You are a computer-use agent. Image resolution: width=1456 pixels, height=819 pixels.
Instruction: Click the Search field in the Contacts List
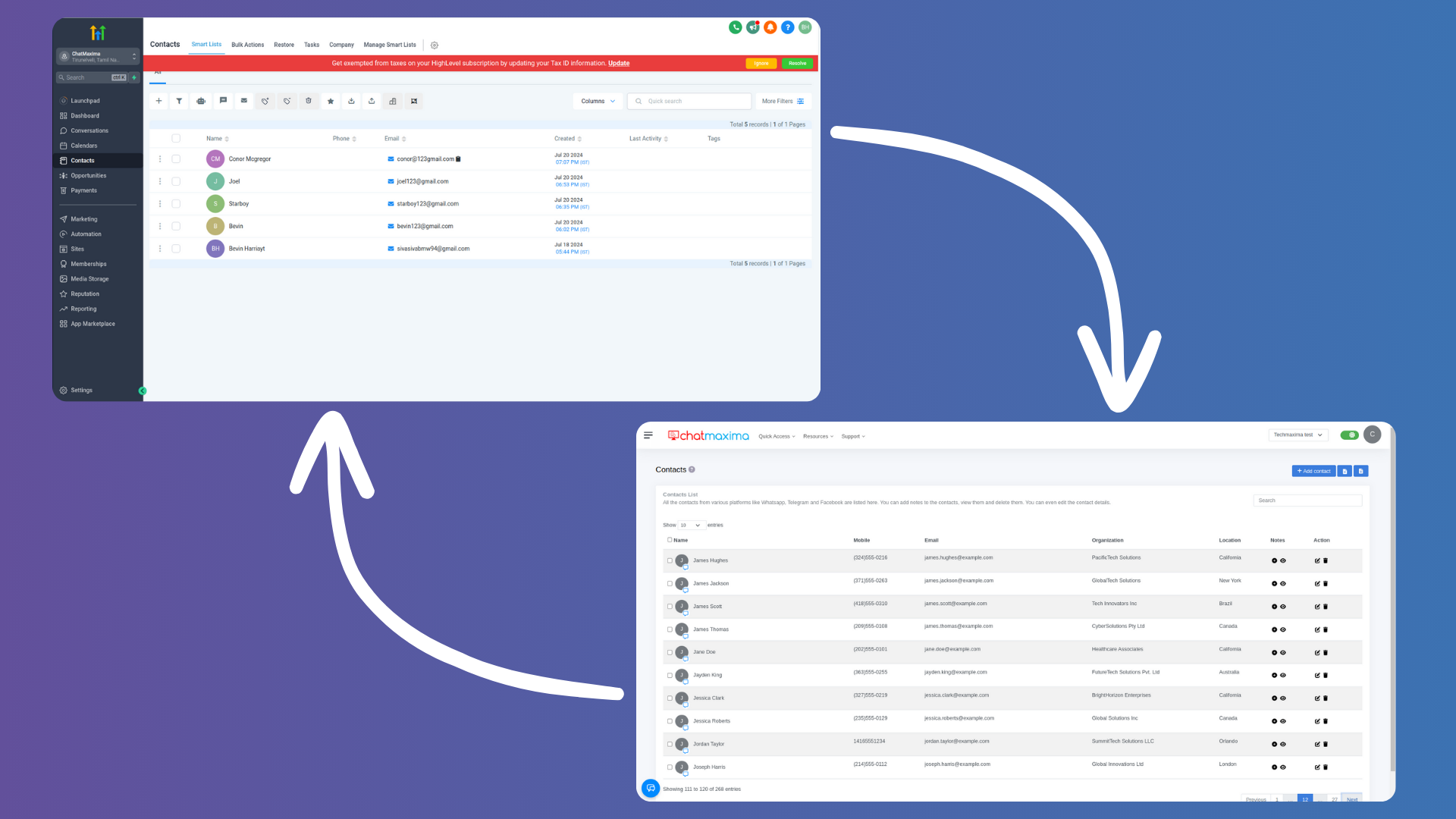point(1306,500)
